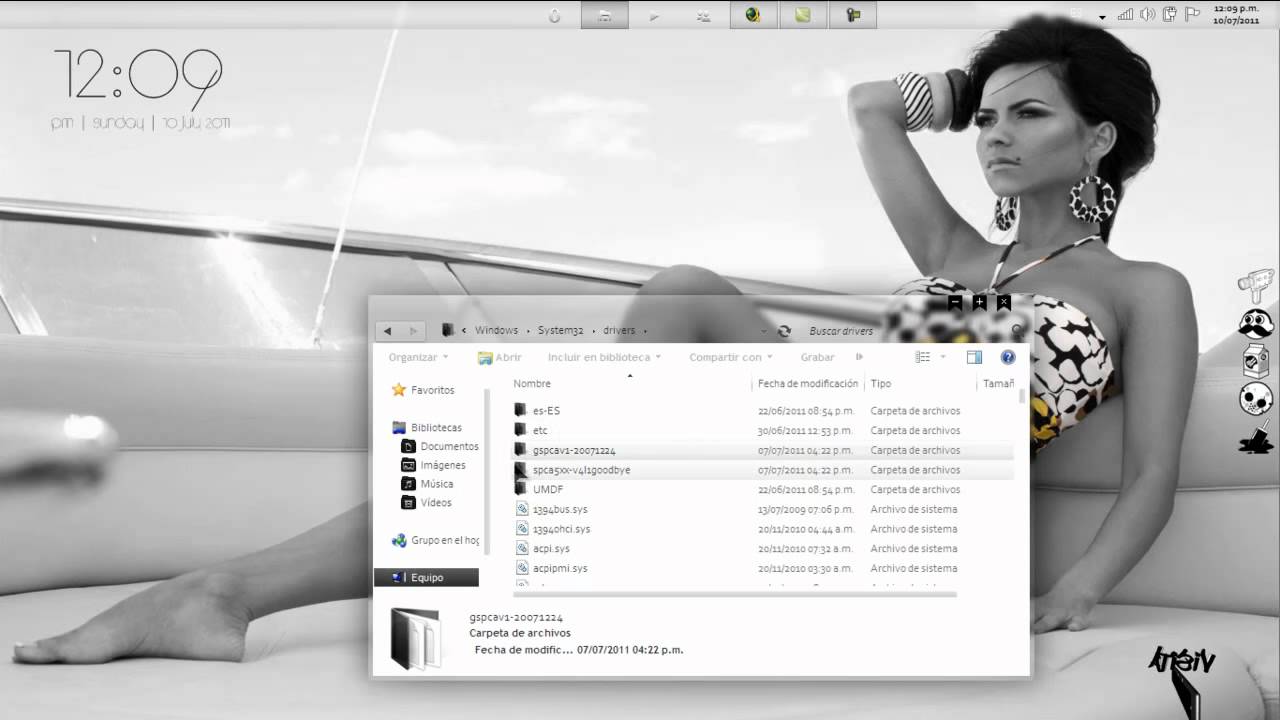The image size is (1280, 720).
Task: Go forward with Explorer forward arrow
Action: [414, 331]
